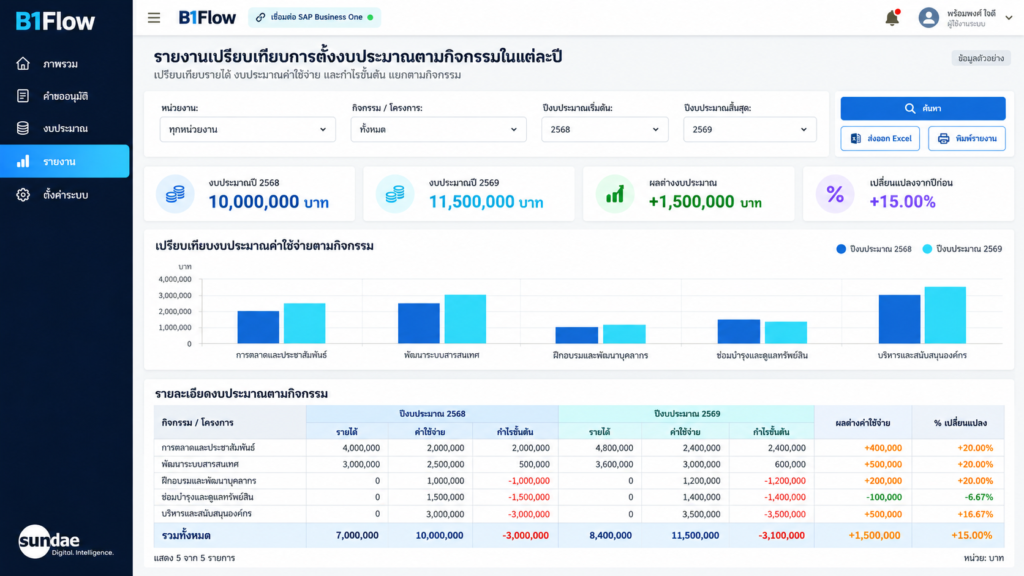Click the green growth chart icon on ผลต่างงบประมาณ card
Image resolution: width=1024 pixels, height=576 pixels.
(615, 194)
